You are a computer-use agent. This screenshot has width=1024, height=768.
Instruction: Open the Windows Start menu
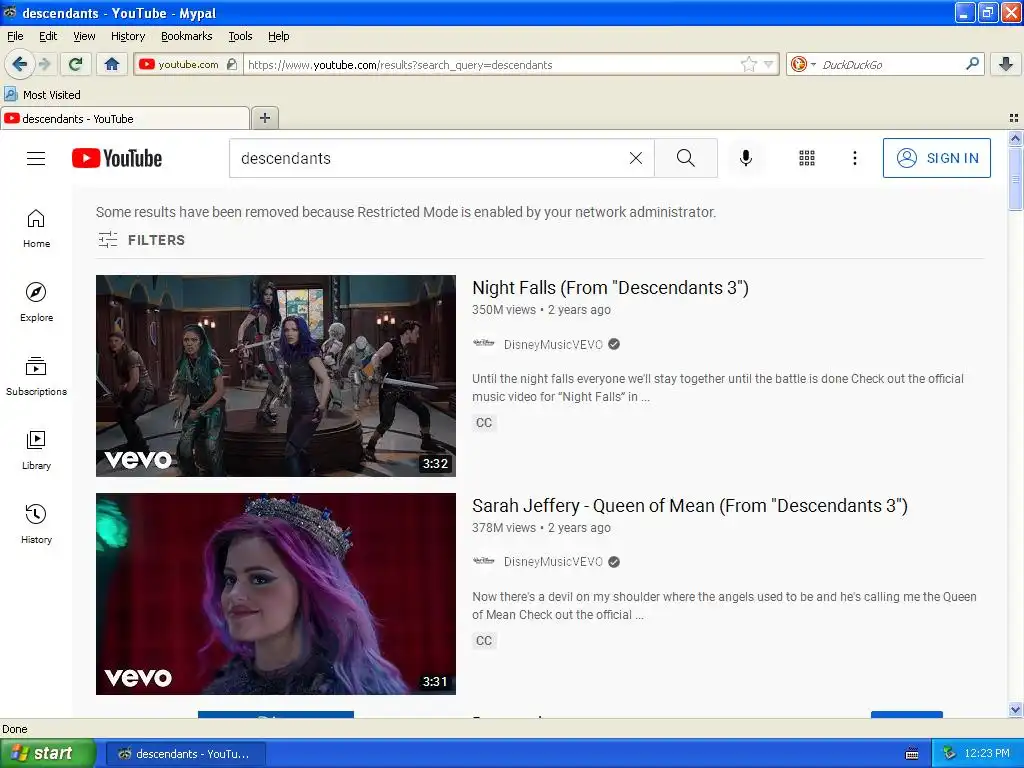coord(47,754)
